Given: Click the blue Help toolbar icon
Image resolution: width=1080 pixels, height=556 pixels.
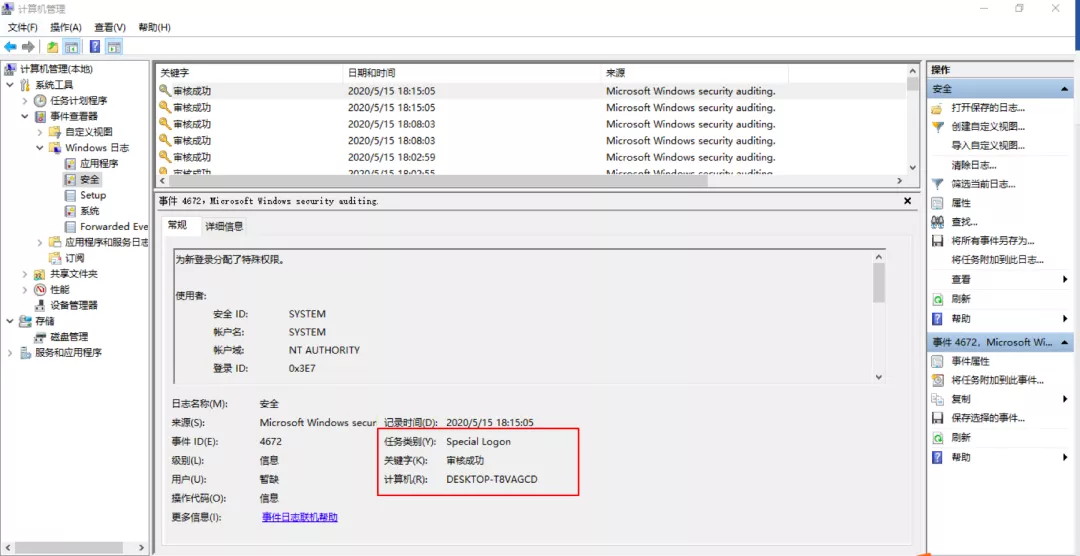Looking at the screenshot, I should click(95, 47).
